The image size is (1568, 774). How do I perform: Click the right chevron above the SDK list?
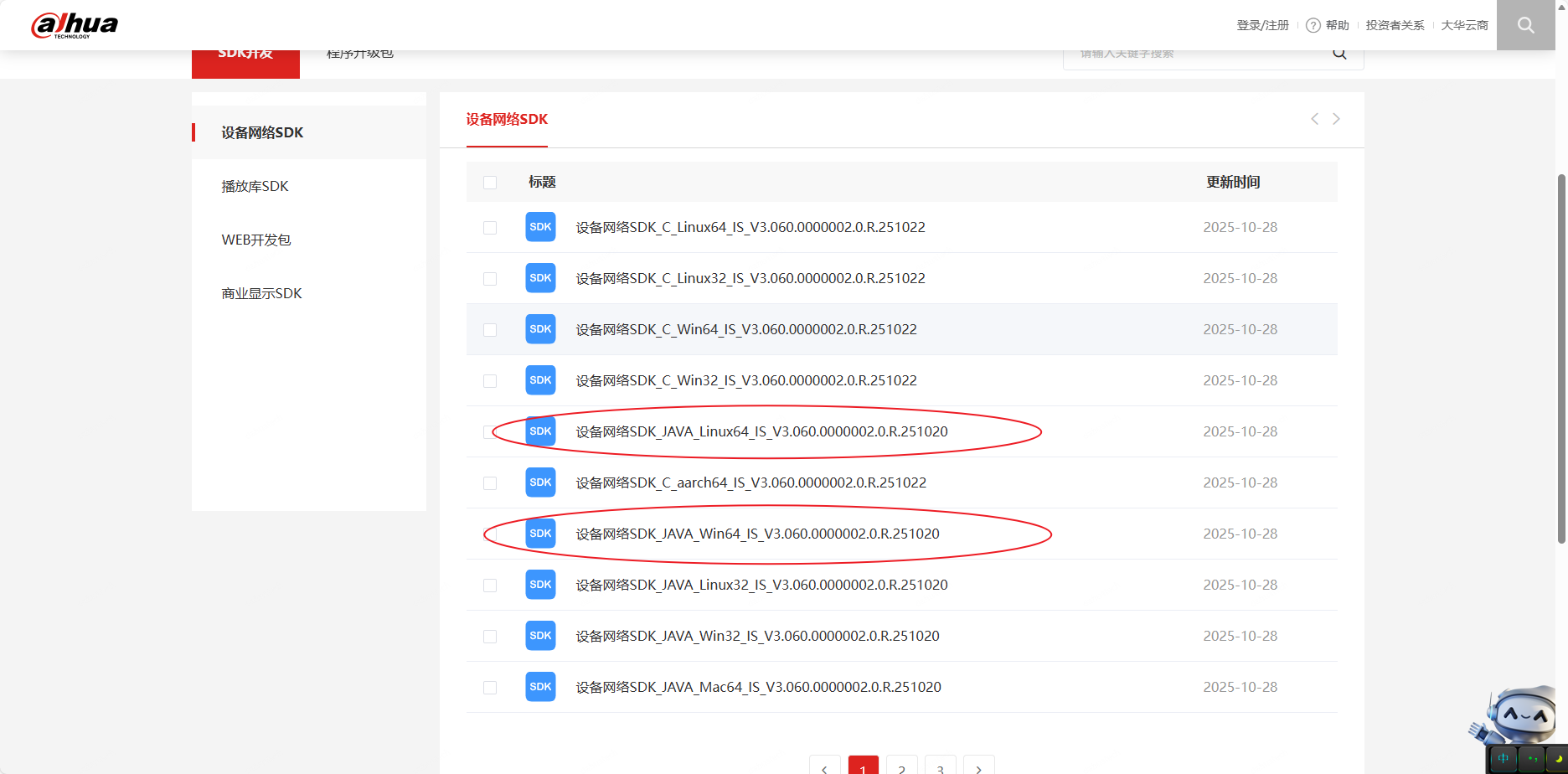(1336, 119)
